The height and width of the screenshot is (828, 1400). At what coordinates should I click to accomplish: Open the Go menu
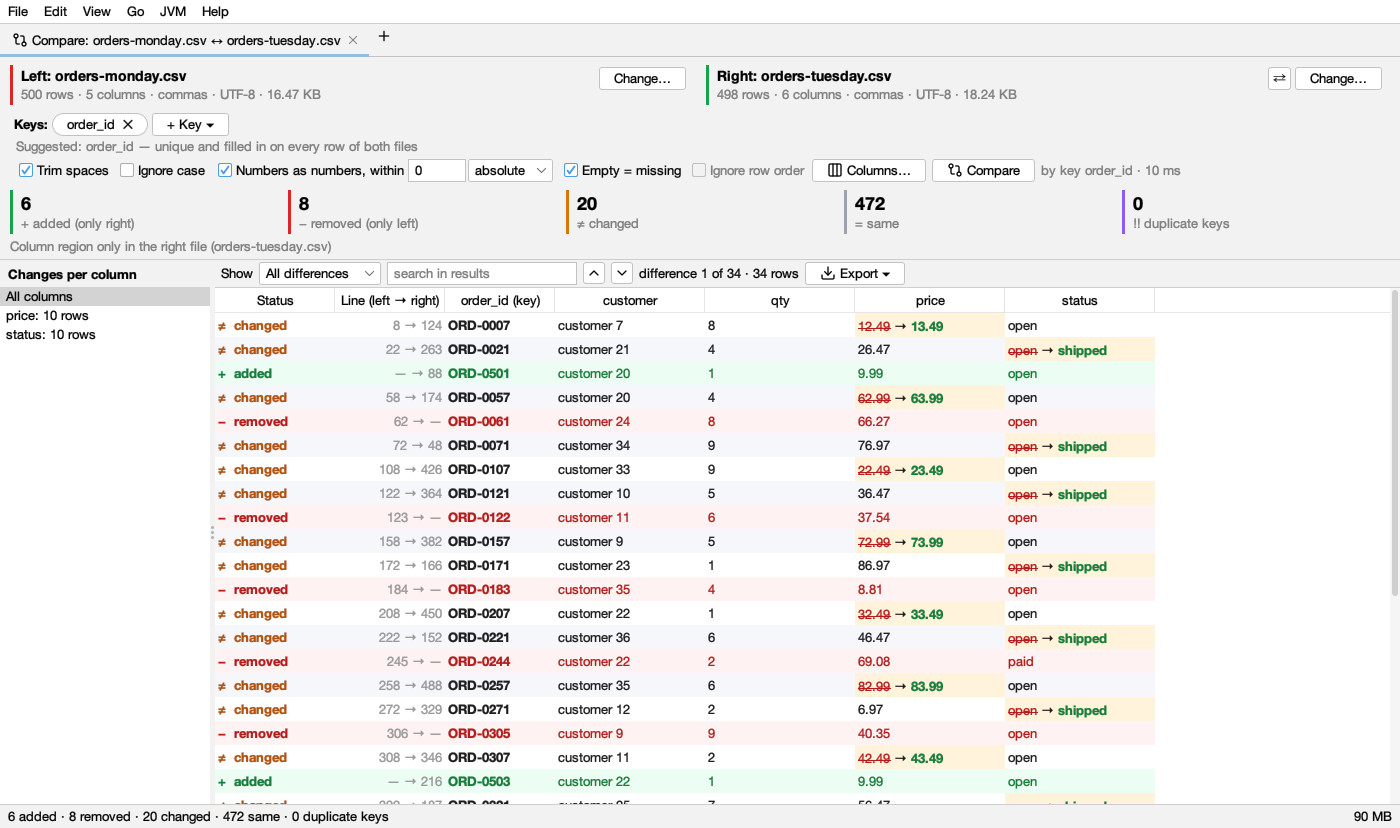point(136,11)
